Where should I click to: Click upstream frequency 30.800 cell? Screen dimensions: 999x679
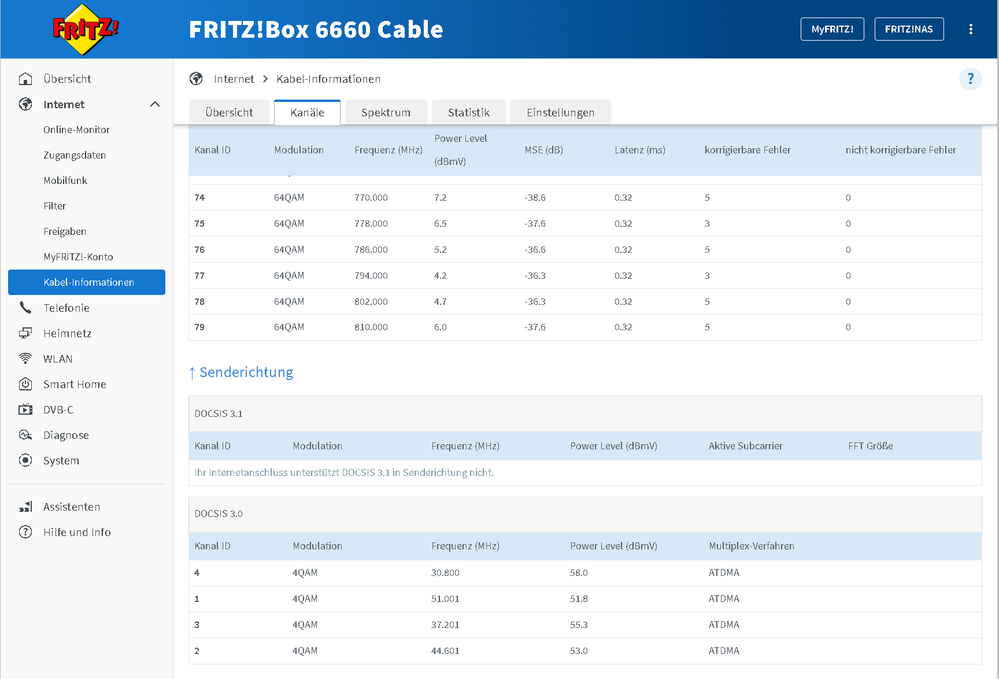pos(445,573)
